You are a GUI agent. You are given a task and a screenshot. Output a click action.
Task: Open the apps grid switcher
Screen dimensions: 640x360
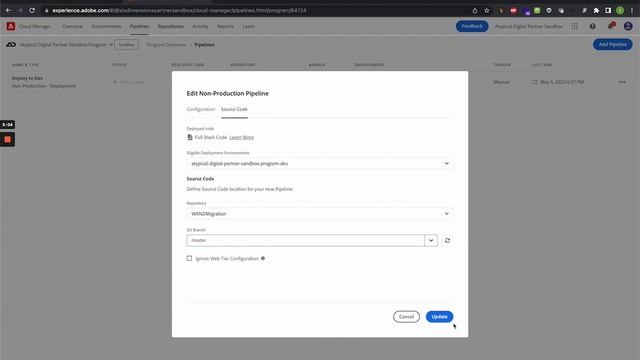(574, 26)
